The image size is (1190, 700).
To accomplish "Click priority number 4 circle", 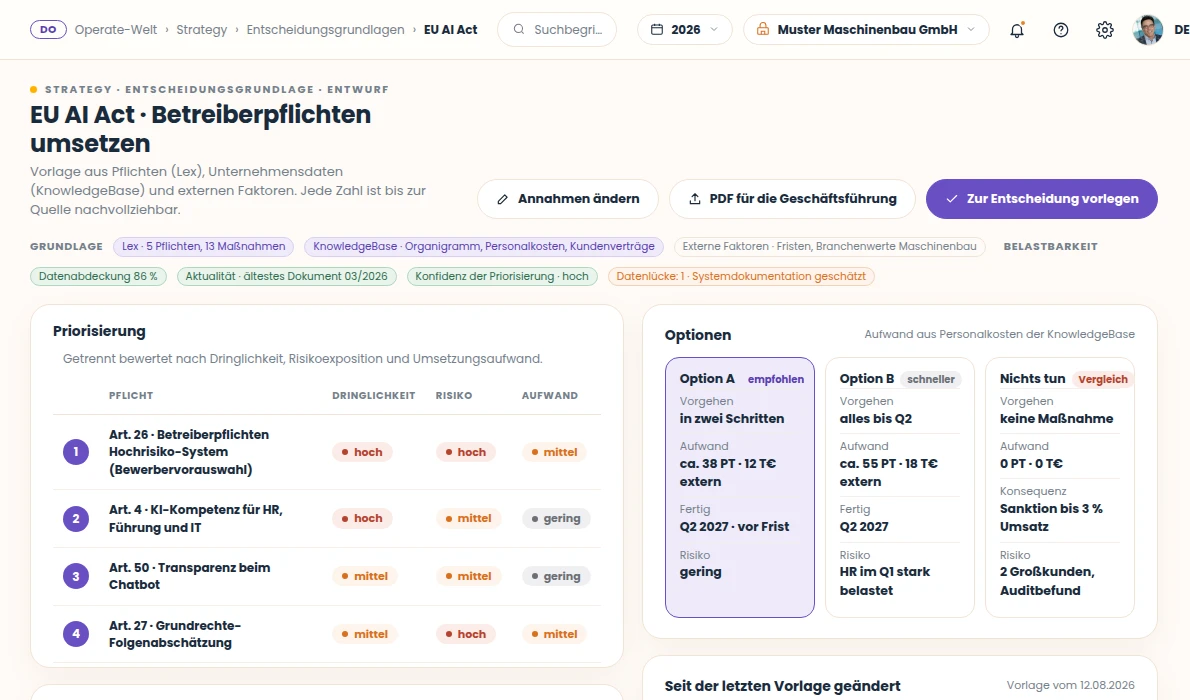I will coord(76,634).
